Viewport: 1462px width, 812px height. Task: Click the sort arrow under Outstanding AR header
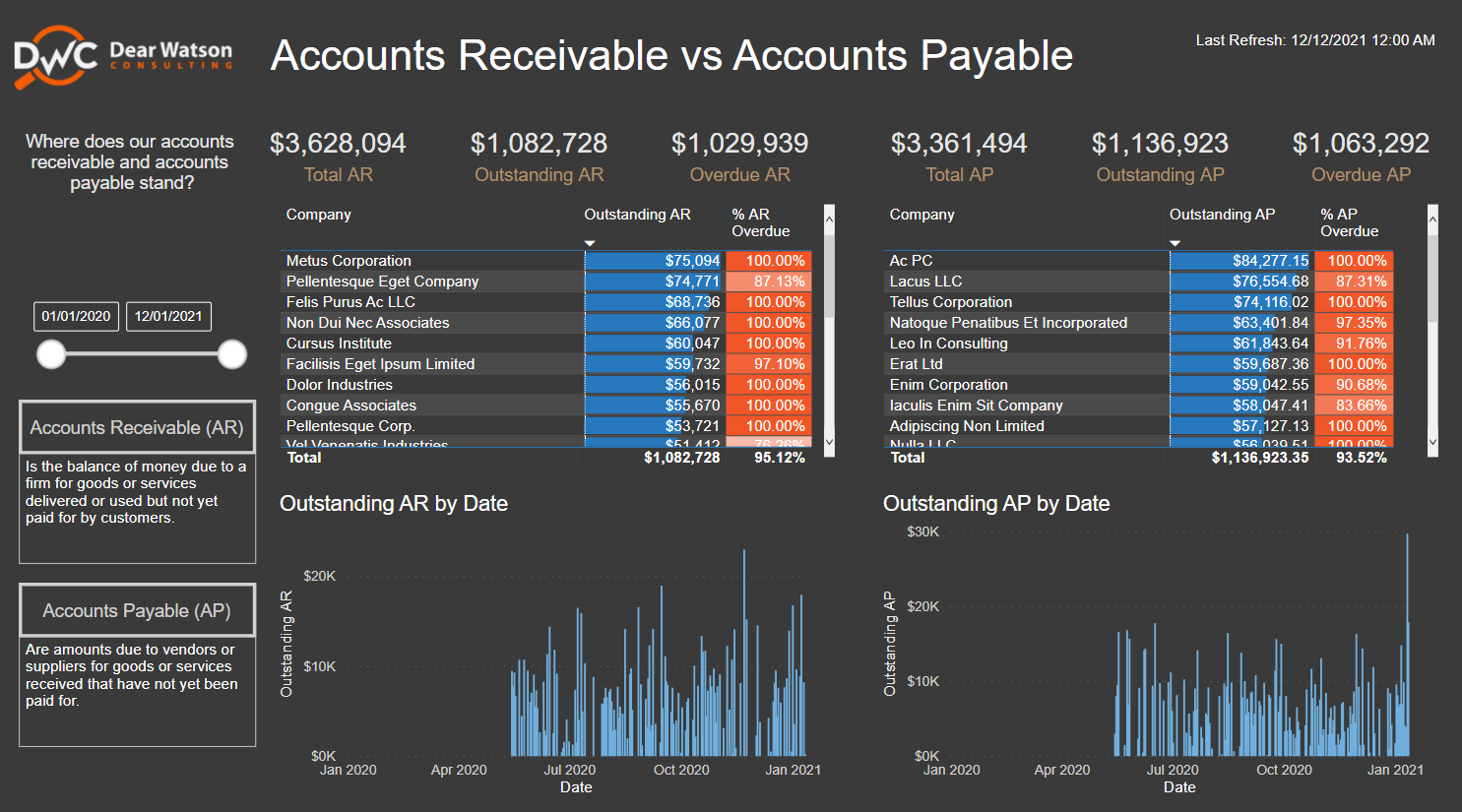[591, 242]
